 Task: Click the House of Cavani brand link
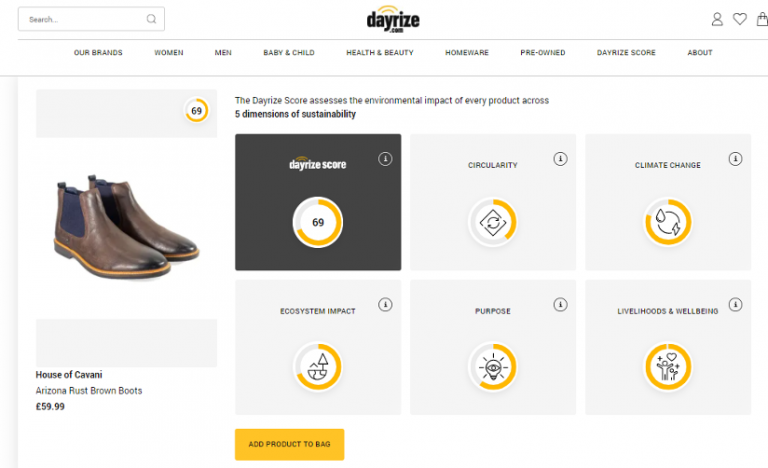tap(69, 375)
